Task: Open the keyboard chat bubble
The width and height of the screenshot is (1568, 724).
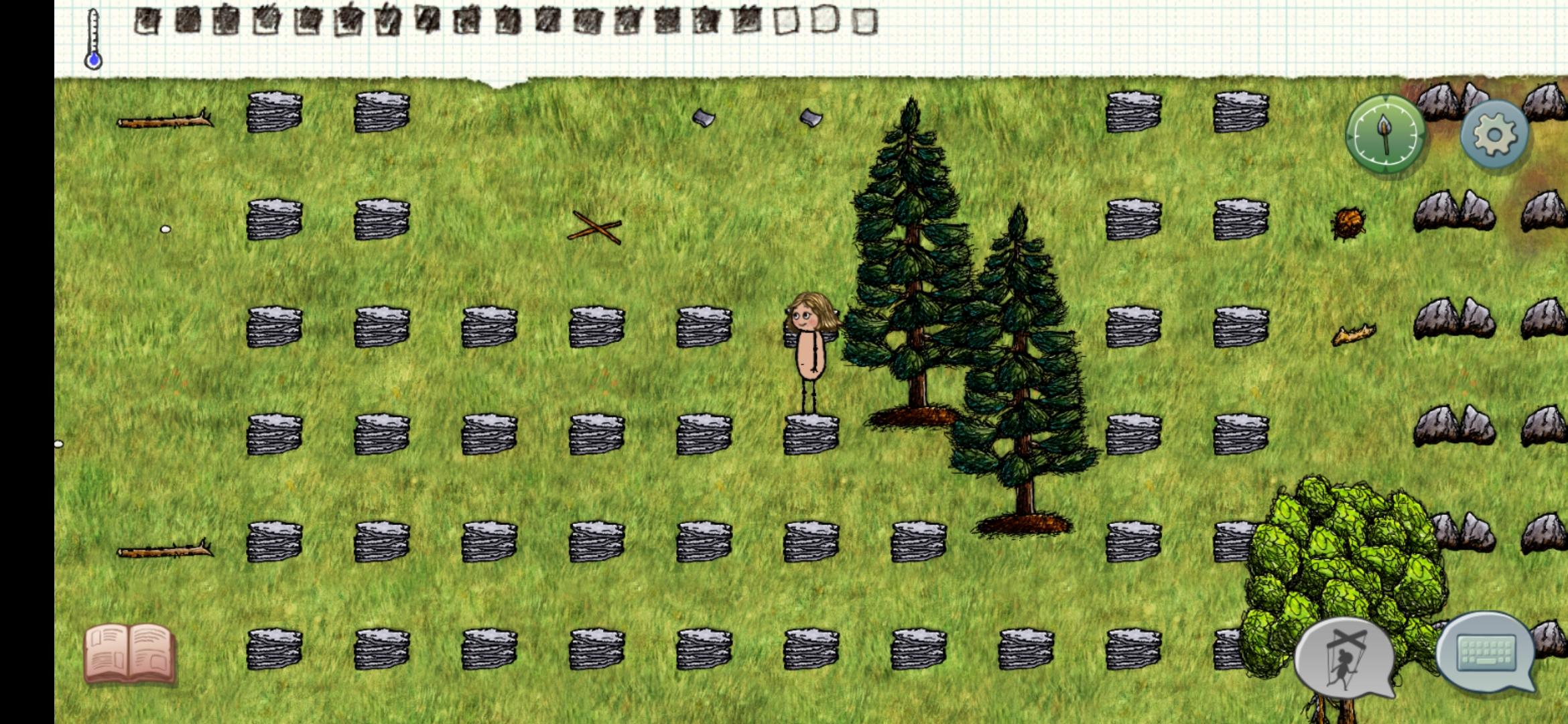Action: coord(1486,652)
